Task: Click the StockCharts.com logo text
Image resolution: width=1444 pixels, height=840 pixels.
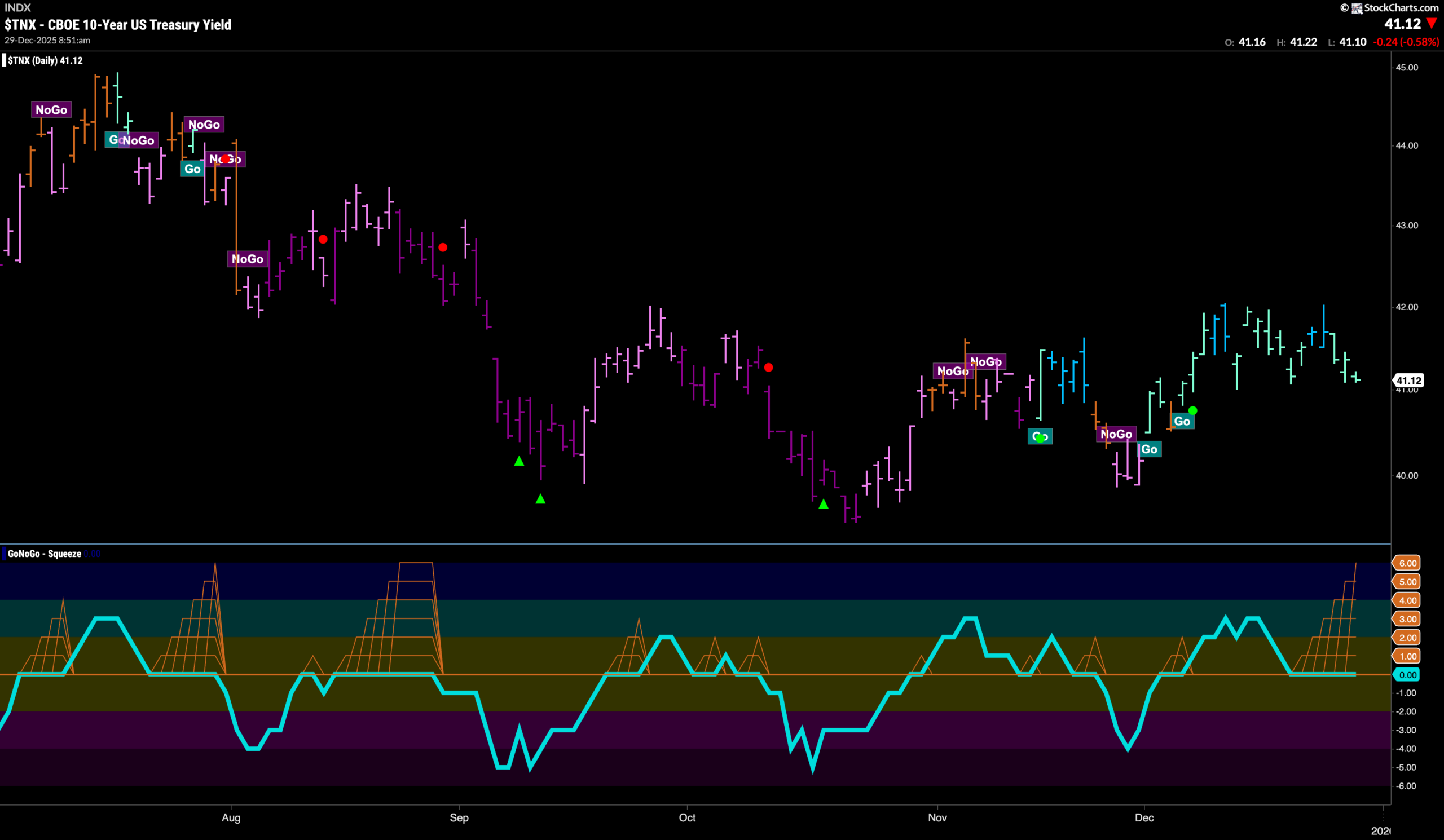Action: 1401,7
